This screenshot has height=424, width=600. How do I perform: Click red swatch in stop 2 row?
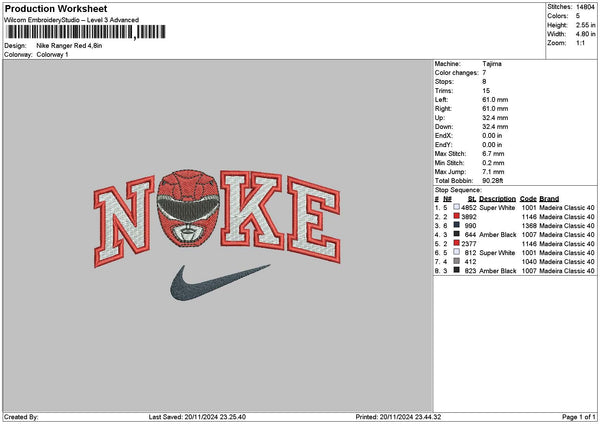457,216
